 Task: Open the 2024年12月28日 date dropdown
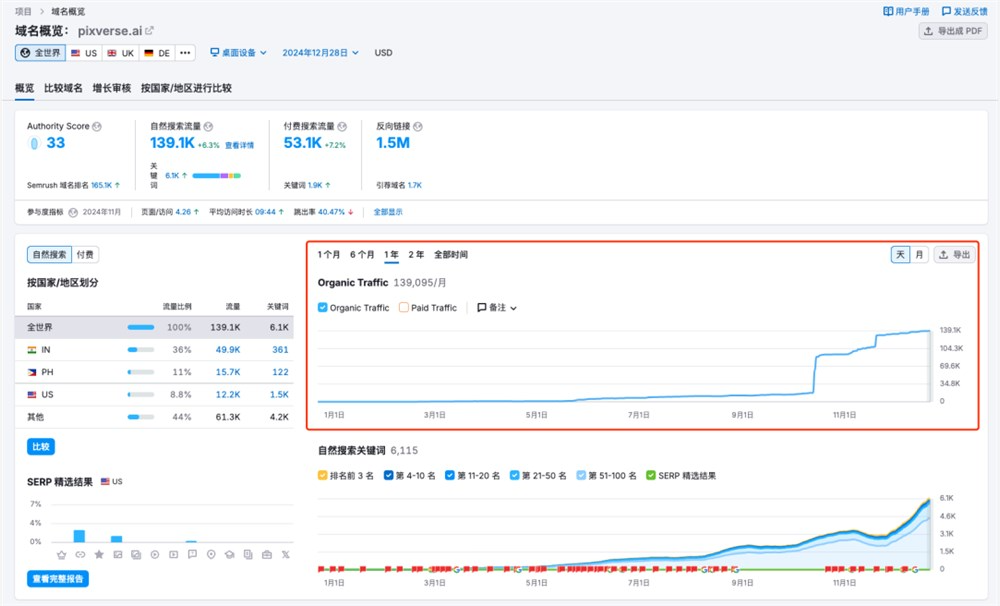pyautogui.click(x=320, y=53)
